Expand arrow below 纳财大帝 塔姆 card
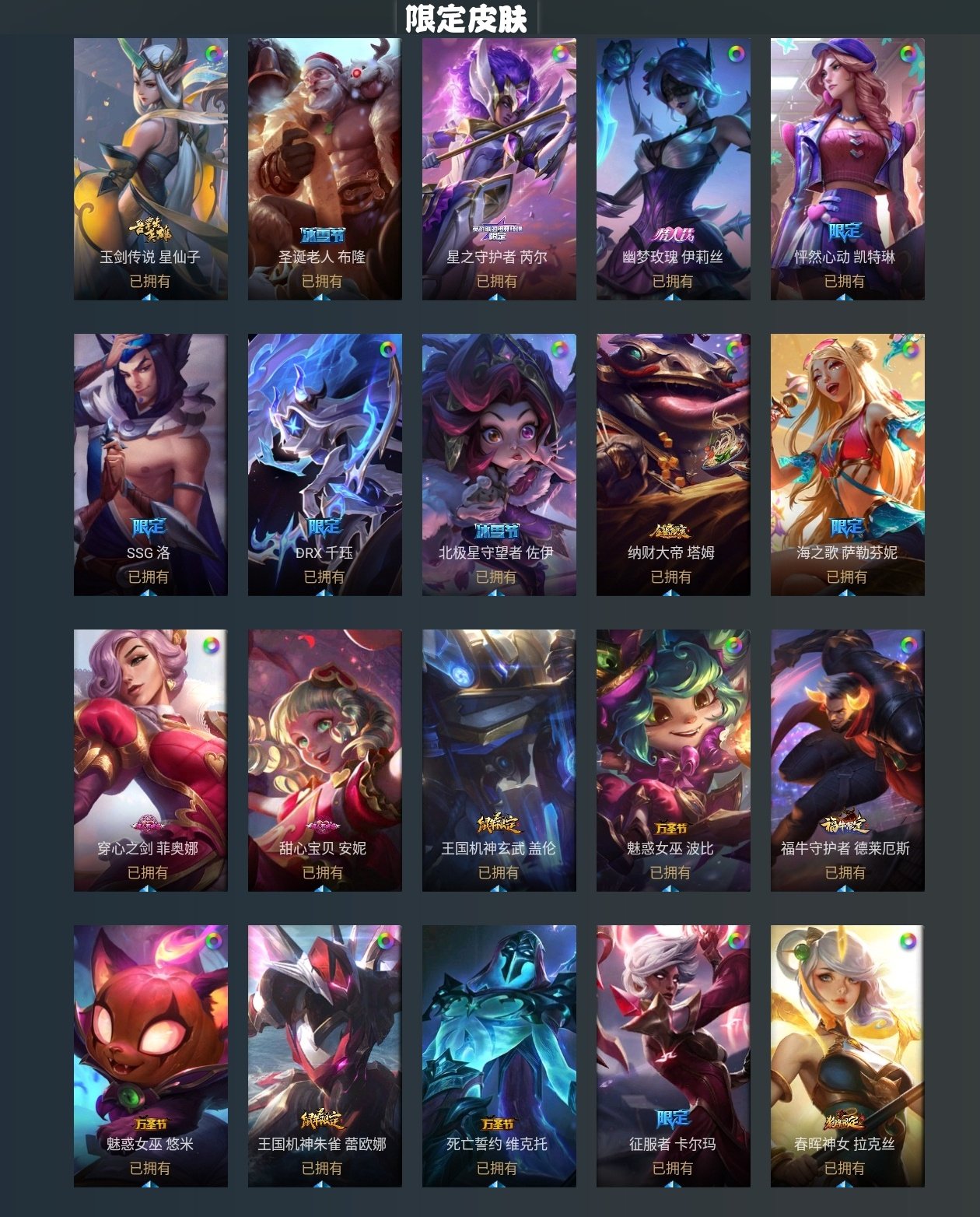This screenshot has width=980, height=1217. [x=673, y=592]
